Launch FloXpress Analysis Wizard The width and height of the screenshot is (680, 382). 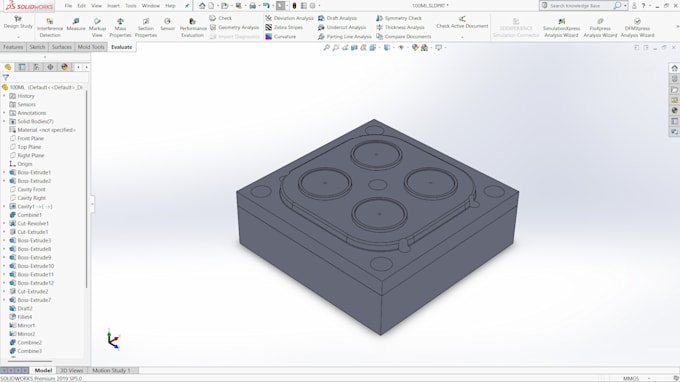pos(600,28)
